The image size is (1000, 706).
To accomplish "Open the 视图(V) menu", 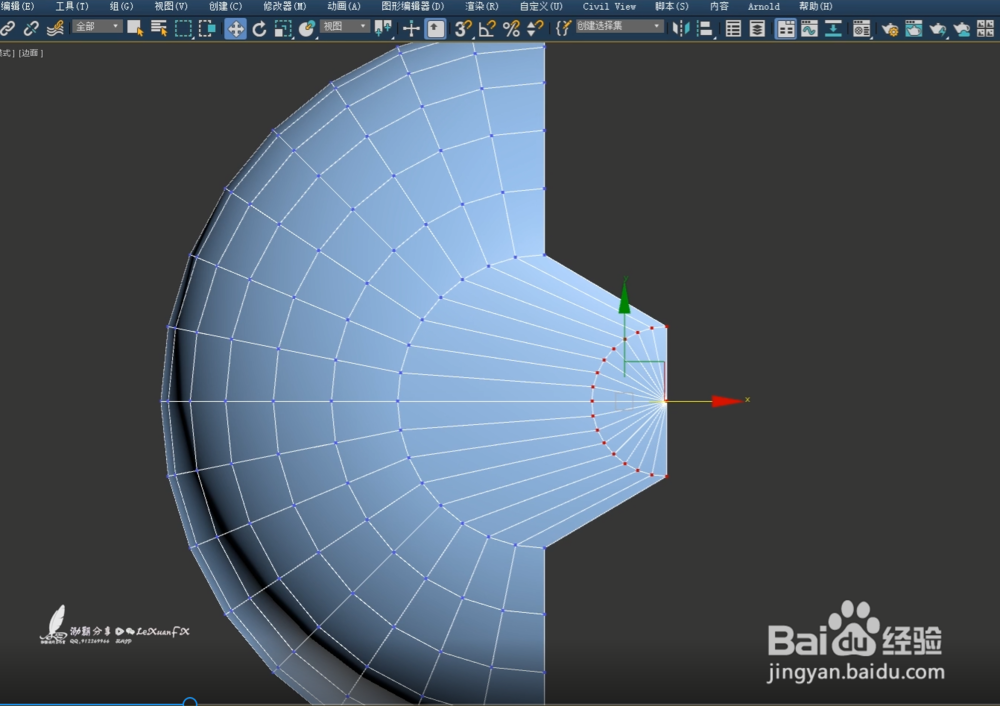I will point(171,6).
